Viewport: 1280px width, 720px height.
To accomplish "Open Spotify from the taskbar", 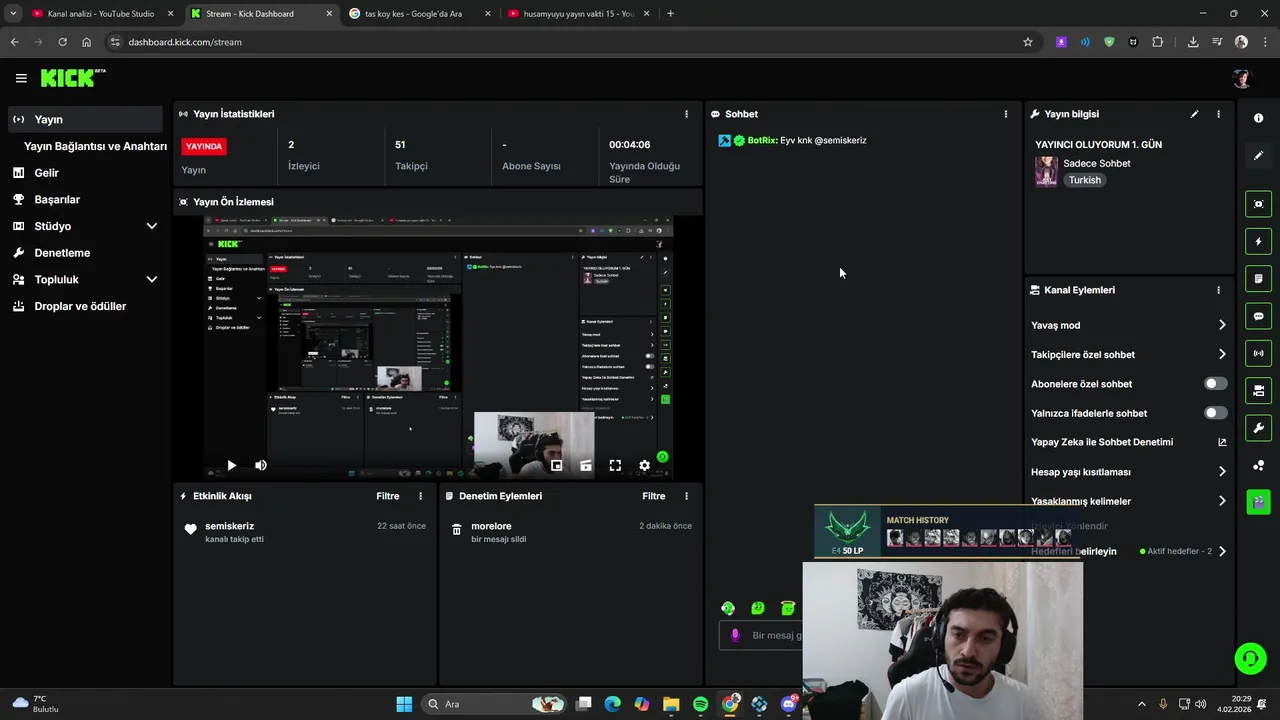I will (x=700, y=704).
